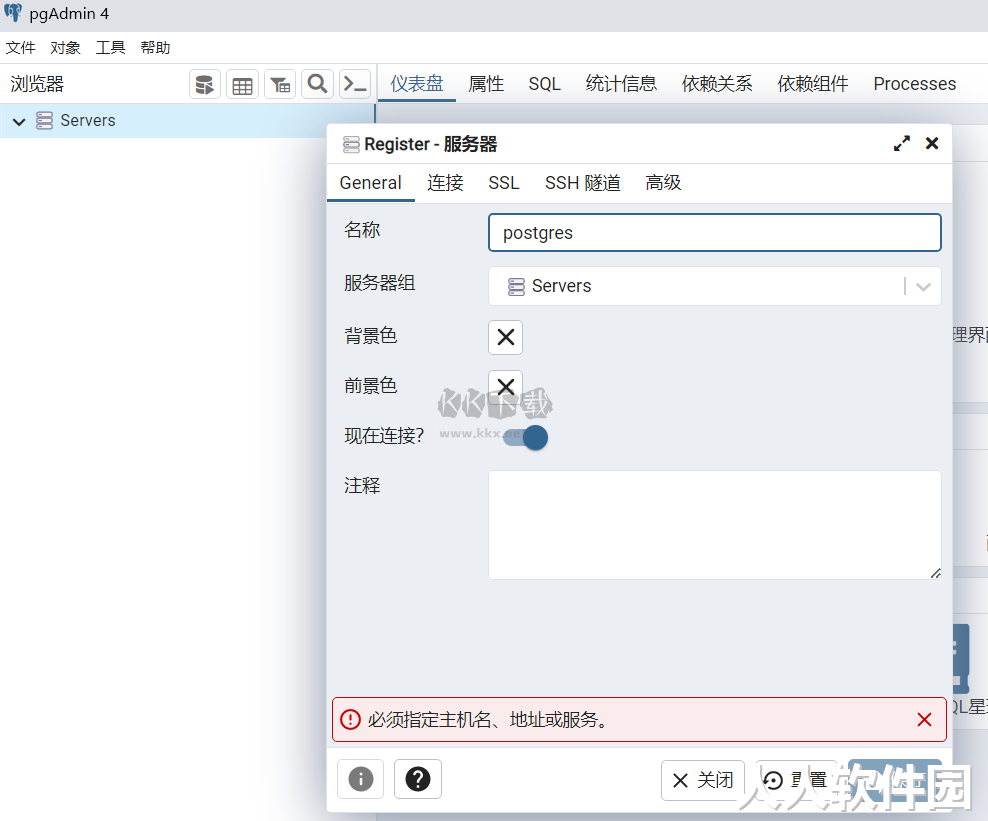988x821 pixels.
Task: Click the 服务器组 field label
Action: (x=379, y=283)
